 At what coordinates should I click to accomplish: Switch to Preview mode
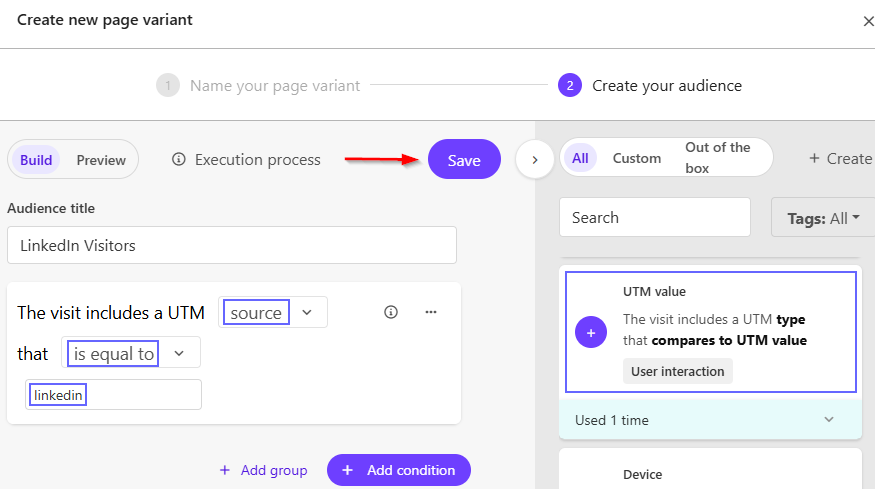[x=101, y=160]
